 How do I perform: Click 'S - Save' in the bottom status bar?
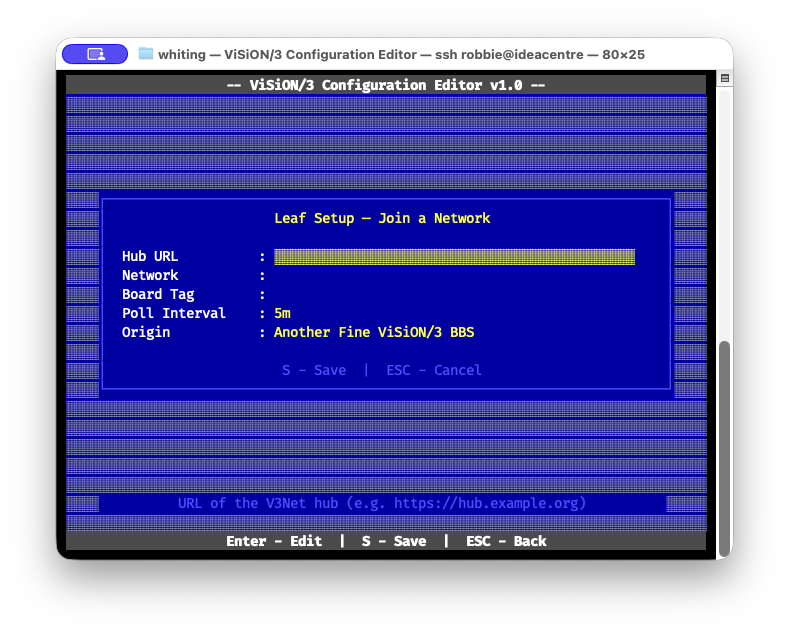pos(394,541)
